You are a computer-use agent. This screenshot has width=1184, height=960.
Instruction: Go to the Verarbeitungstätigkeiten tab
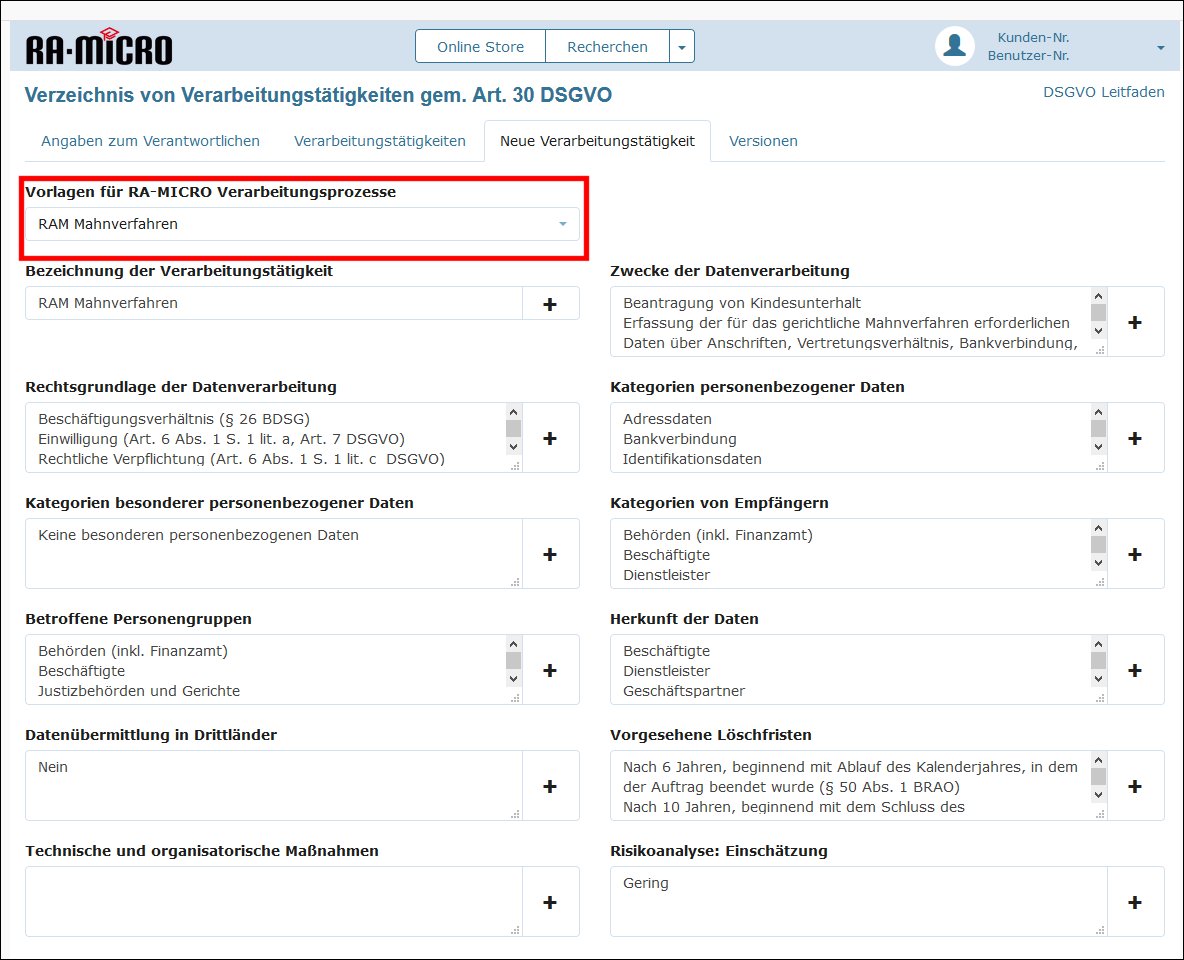[379, 141]
